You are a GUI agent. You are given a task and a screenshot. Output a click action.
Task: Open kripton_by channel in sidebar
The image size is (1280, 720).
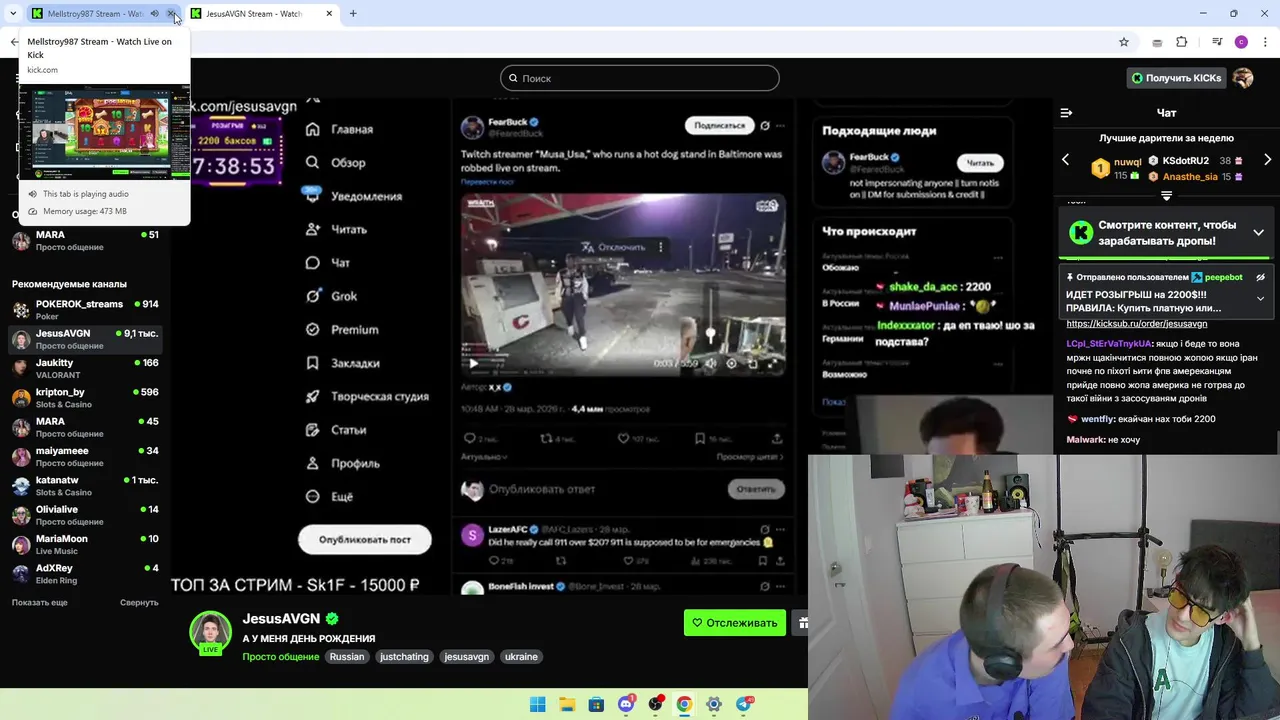85,398
